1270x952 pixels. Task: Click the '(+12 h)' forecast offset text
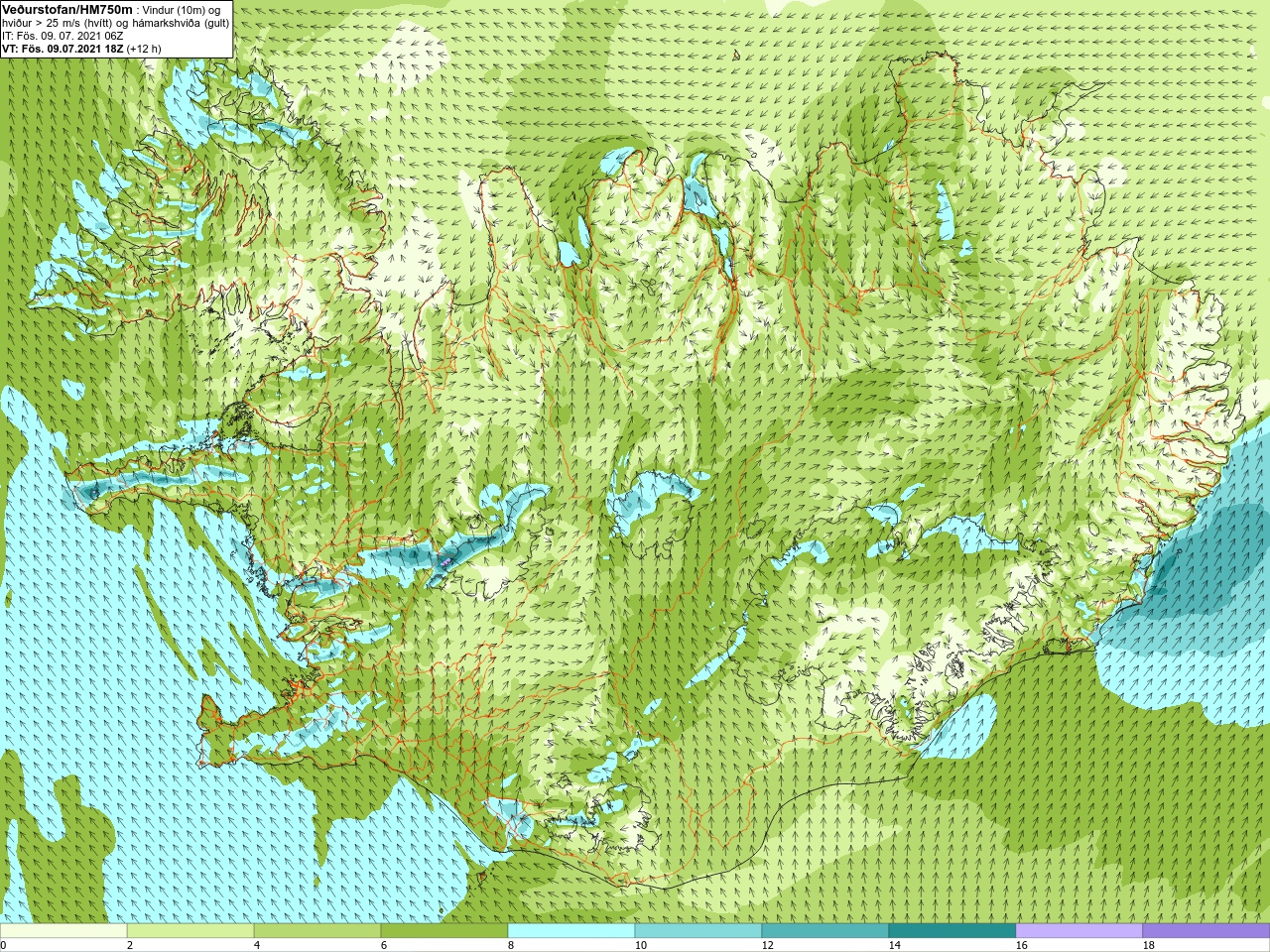tap(144, 49)
